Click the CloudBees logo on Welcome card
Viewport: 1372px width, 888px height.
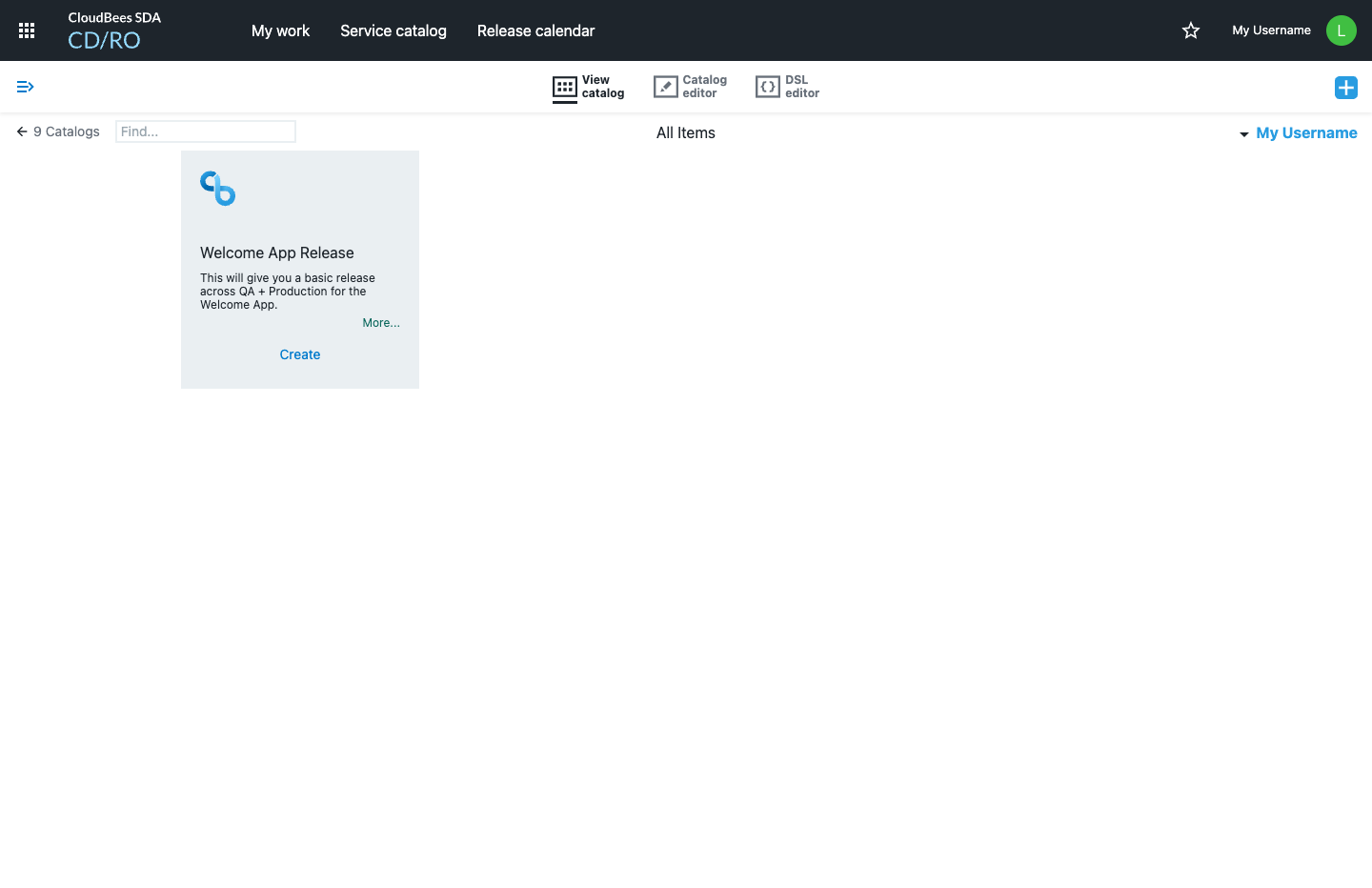[218, 189]
